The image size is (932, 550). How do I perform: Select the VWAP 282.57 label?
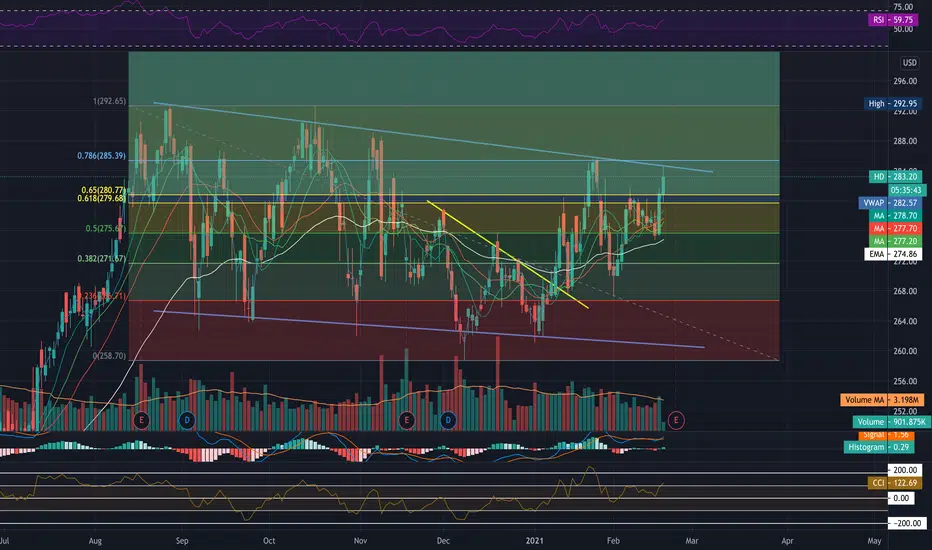pos(890,203)
